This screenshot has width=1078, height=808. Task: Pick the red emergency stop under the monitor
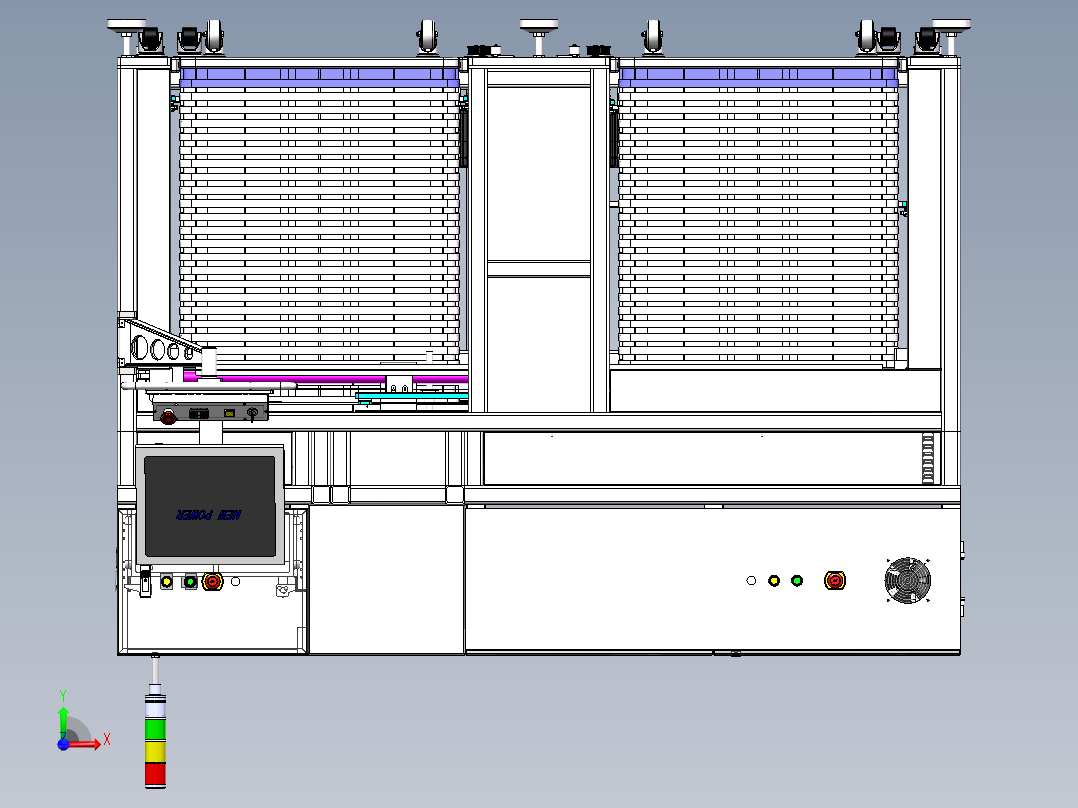coord(212,582)
